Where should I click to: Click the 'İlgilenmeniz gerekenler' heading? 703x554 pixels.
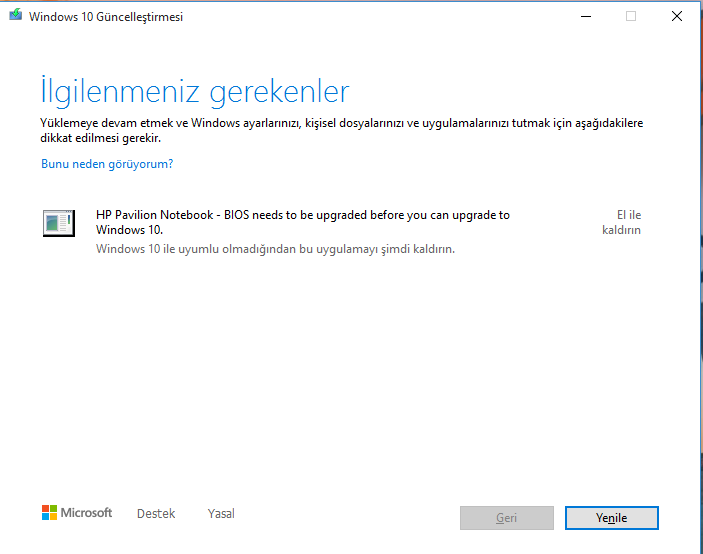[195, 91]
